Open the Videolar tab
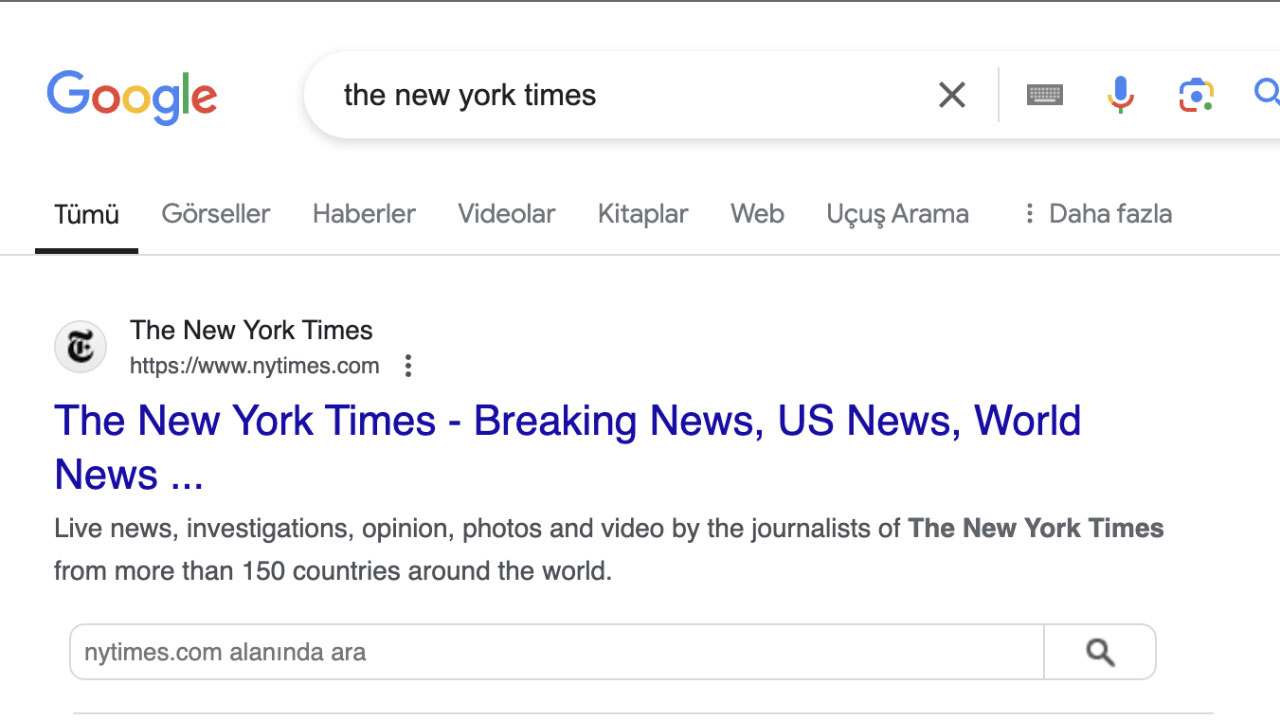Viewport: 1280px width, 720px height. 506,214
